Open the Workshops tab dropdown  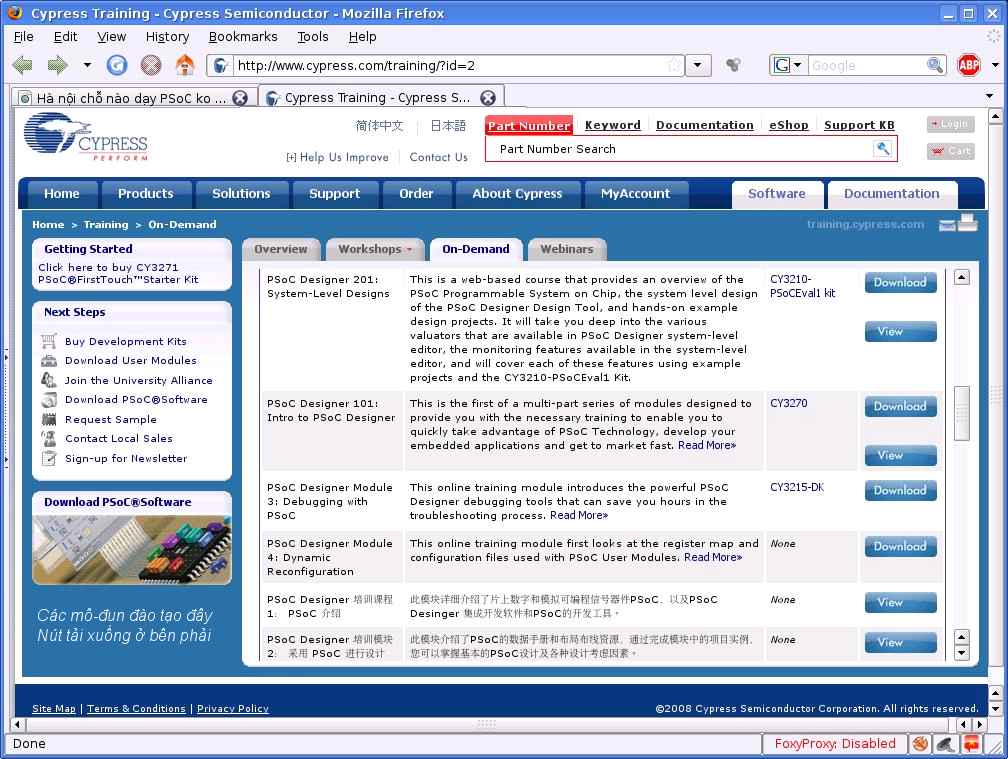375,249
